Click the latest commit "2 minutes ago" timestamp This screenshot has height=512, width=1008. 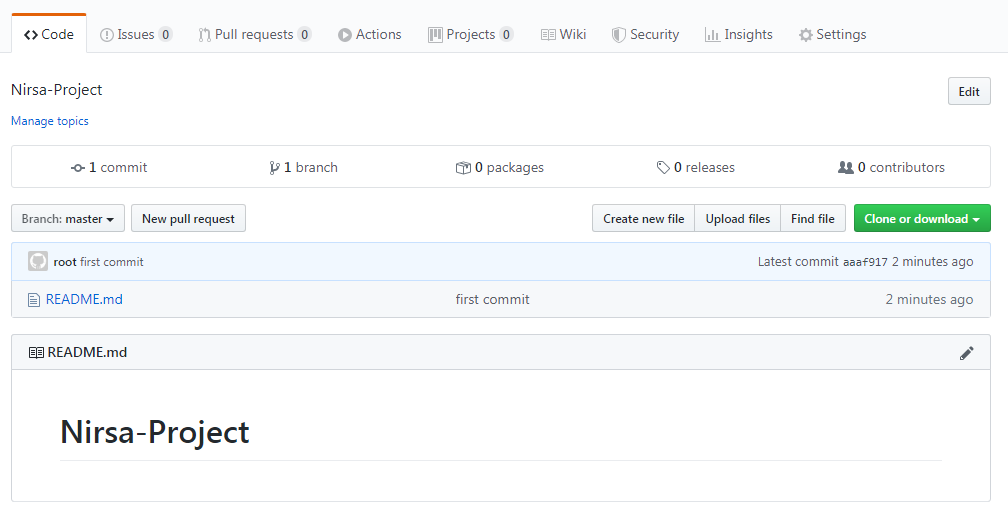click(932, 262)
